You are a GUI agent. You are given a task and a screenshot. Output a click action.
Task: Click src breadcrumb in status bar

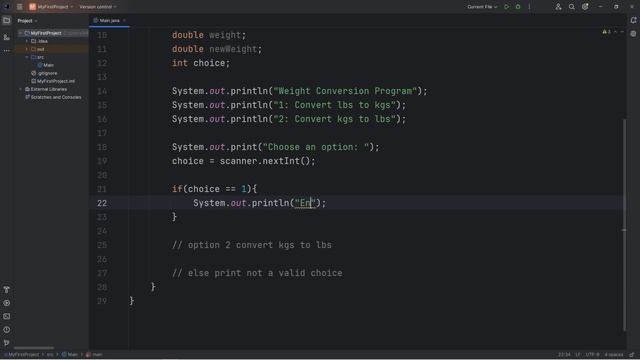pos(50,355)
